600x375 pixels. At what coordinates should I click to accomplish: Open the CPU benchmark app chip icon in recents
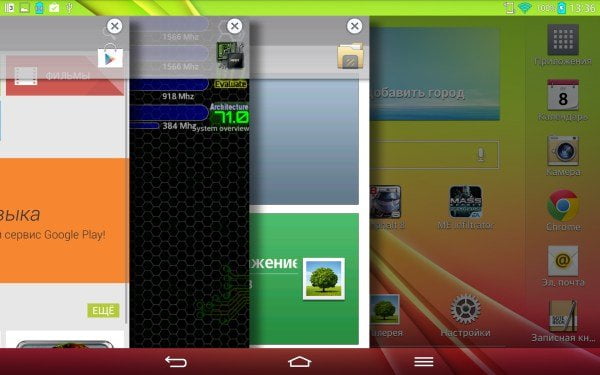click(230, 56)
